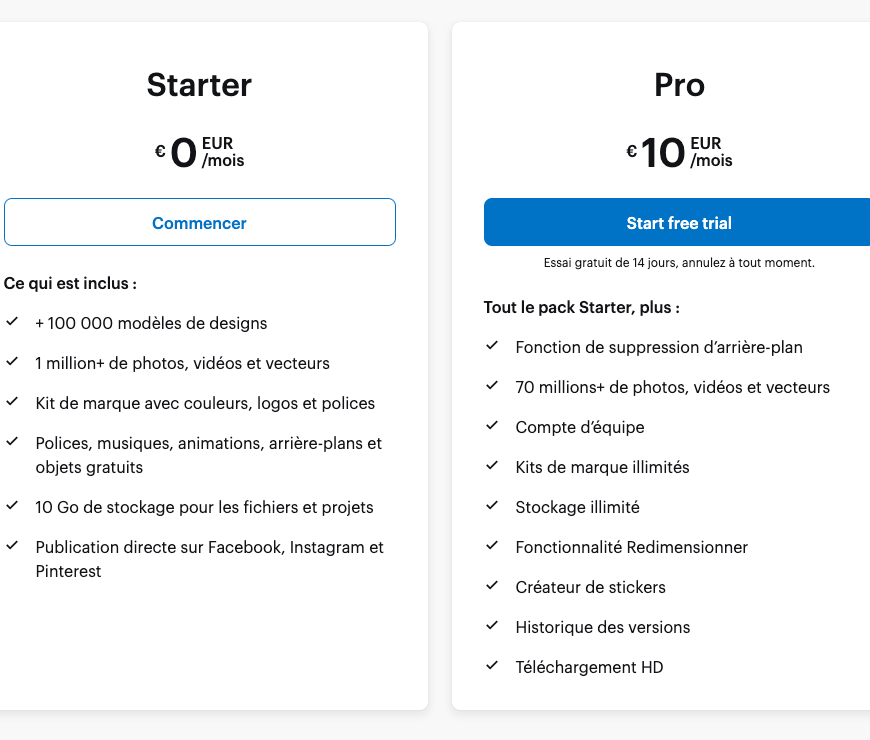This screenshot has height=740, width=870.
Task: Click checkmark beside 10 Go de stockage
Action: point(12,506)
